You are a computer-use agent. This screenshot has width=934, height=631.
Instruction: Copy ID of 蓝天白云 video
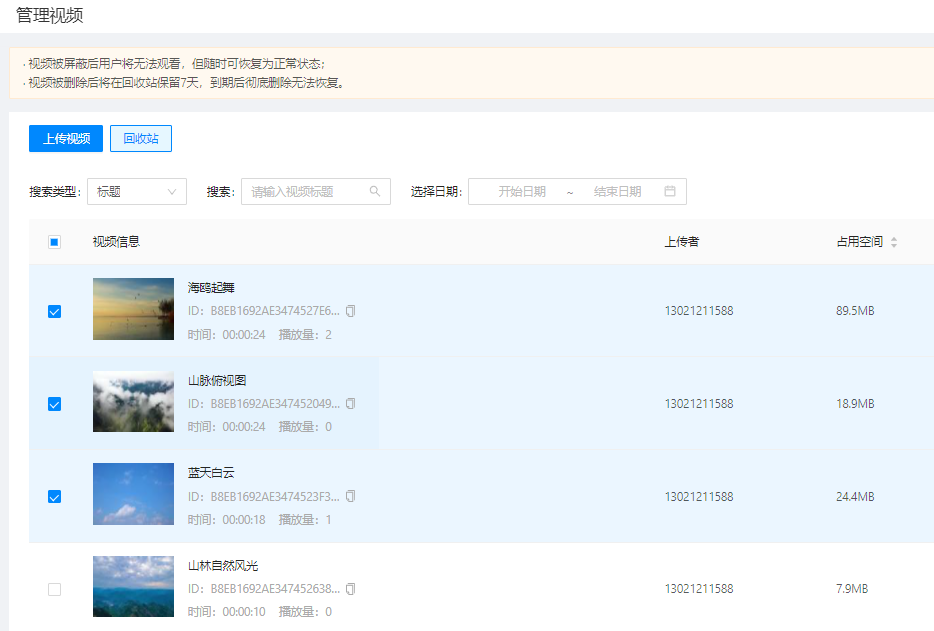[350, 497]
